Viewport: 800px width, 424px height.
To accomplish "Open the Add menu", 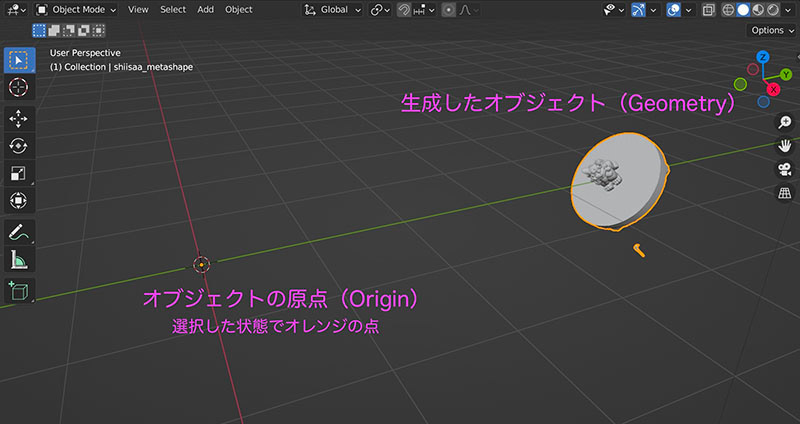I will coord(206,10).
